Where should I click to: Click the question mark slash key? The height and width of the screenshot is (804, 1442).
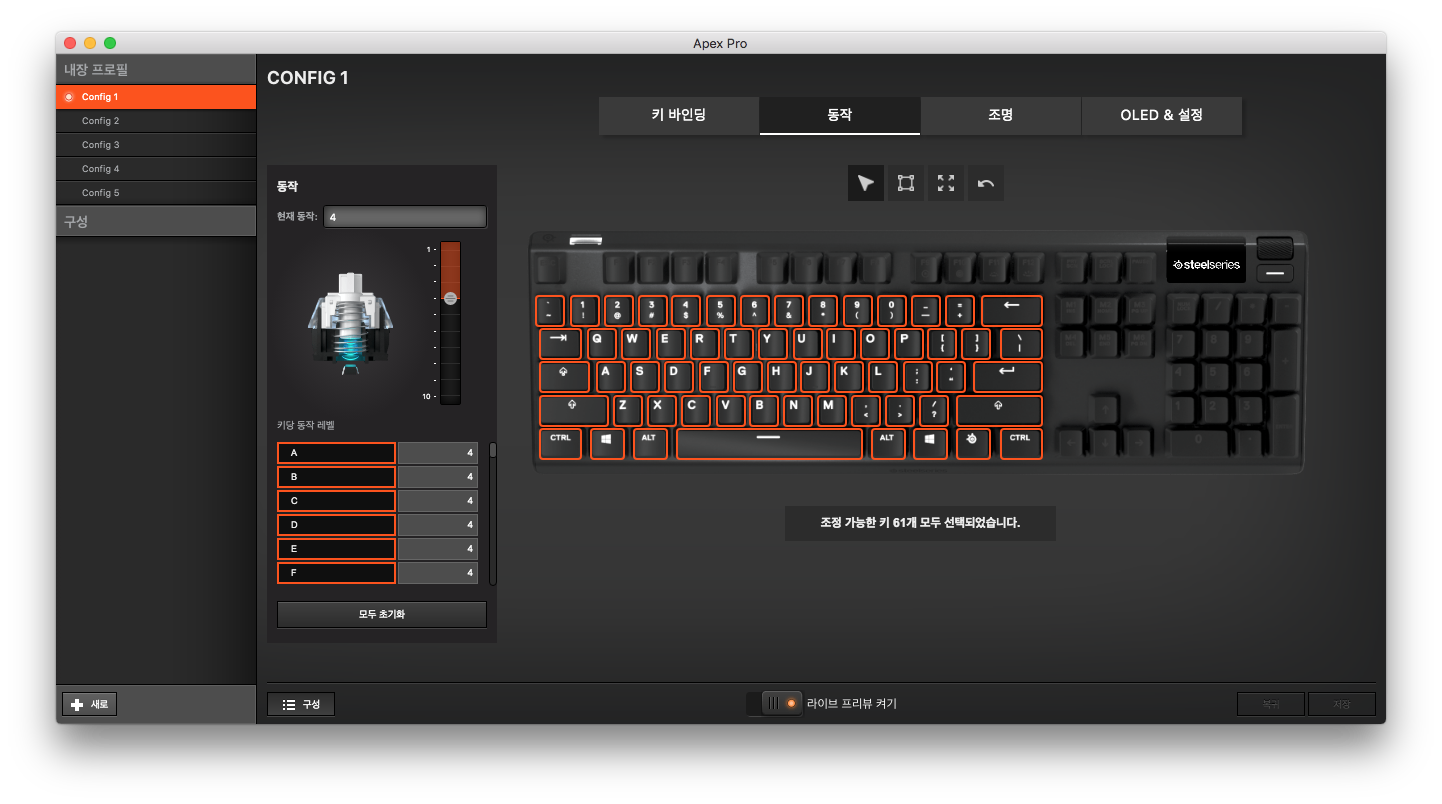point(933,410)
